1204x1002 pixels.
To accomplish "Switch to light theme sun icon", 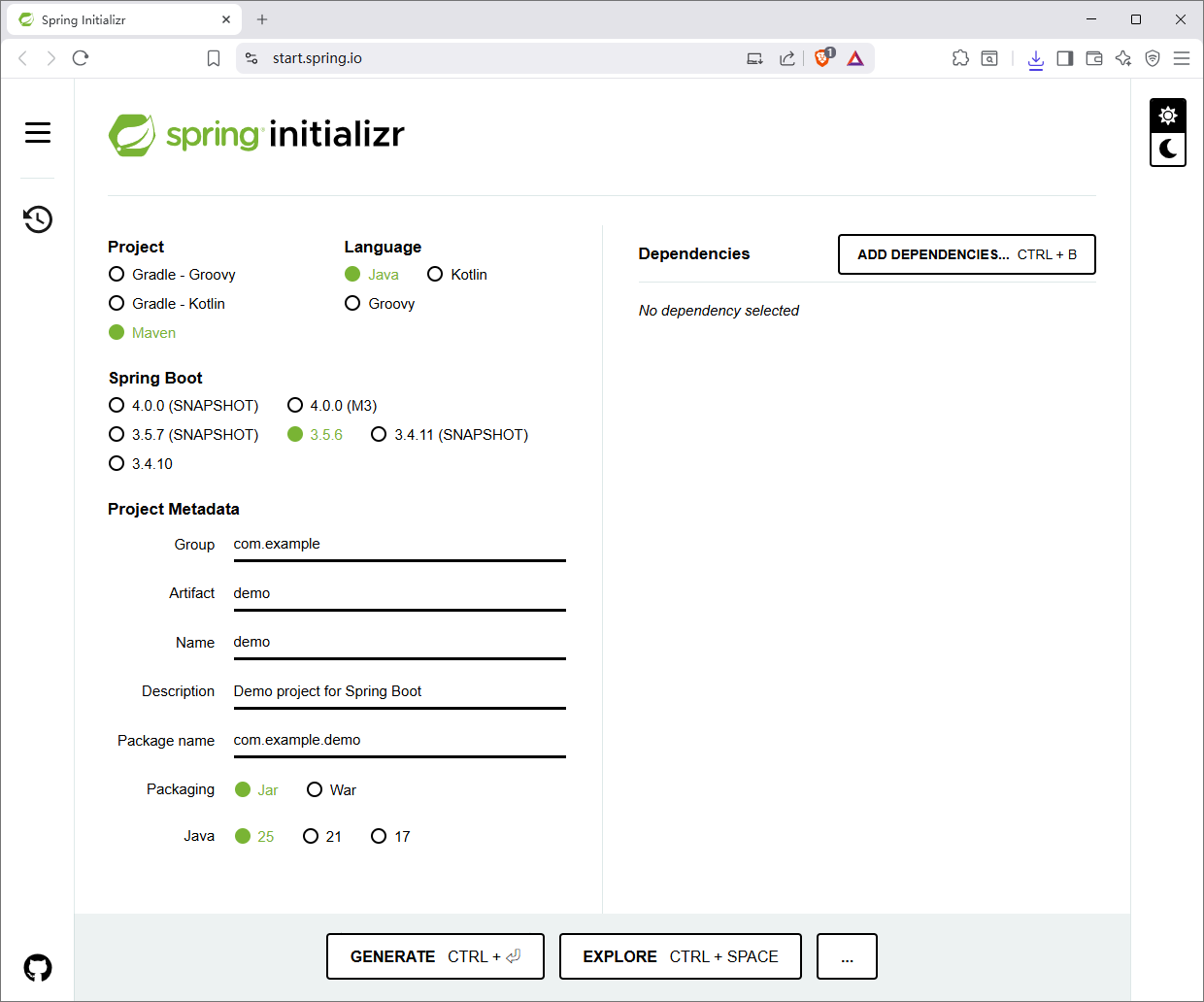I will (1168, 116).
